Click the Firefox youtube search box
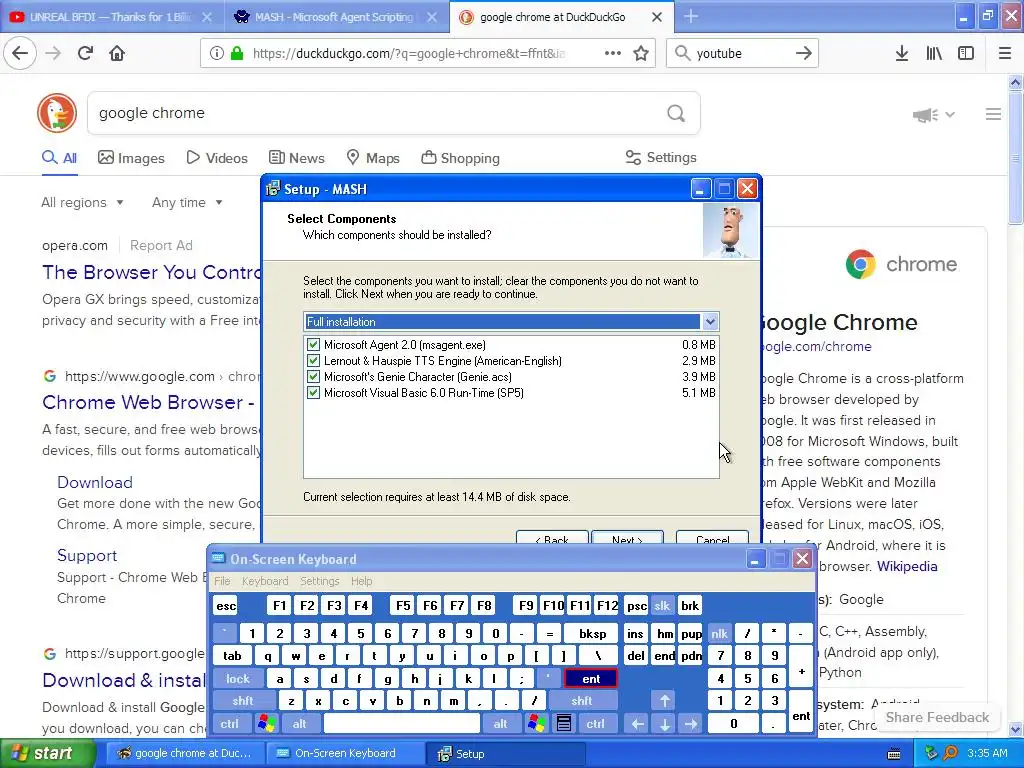 point(742,53)
